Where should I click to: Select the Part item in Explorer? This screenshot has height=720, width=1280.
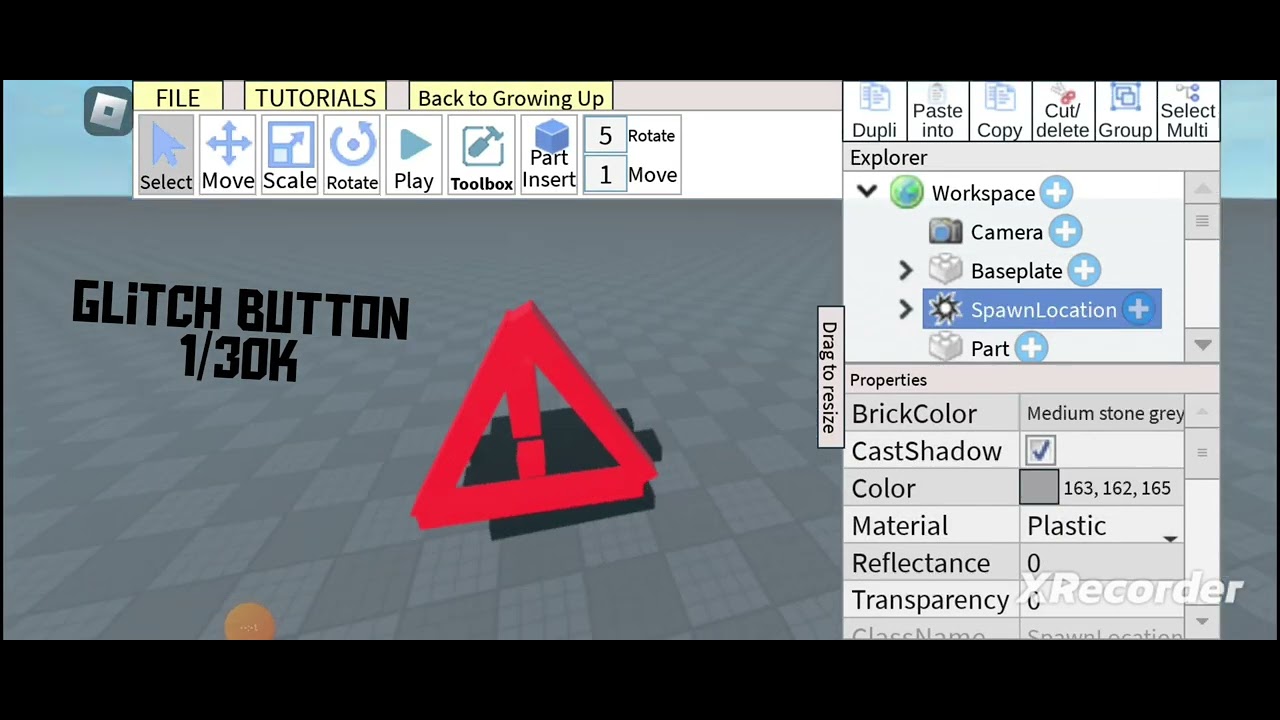point(989,348)
